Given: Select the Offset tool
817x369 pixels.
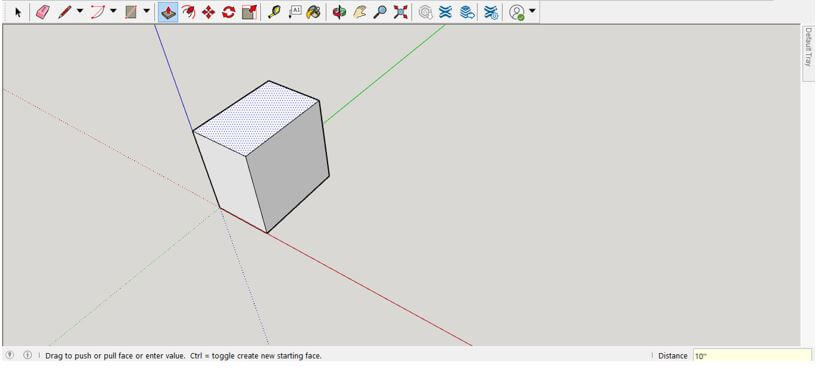Looking at the screenshot, I should tap(188, 13).
